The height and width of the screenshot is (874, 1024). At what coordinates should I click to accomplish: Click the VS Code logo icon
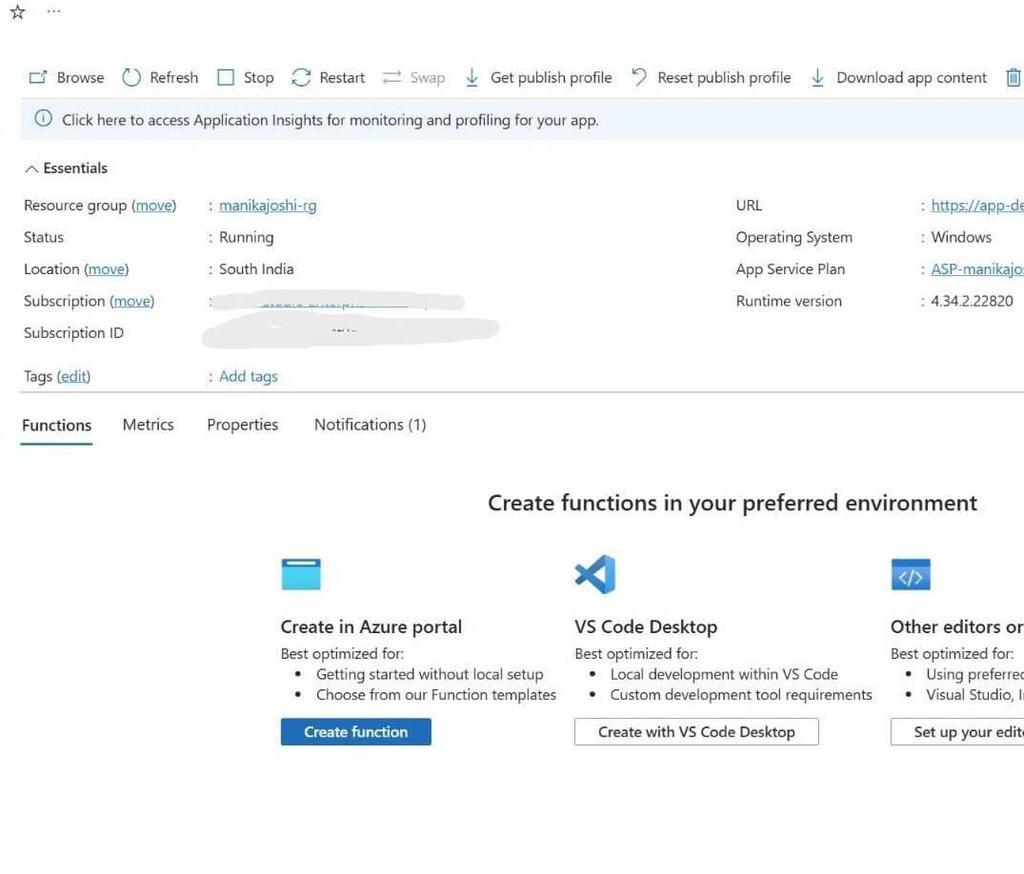pyautogui.click(x=595, y=575)
